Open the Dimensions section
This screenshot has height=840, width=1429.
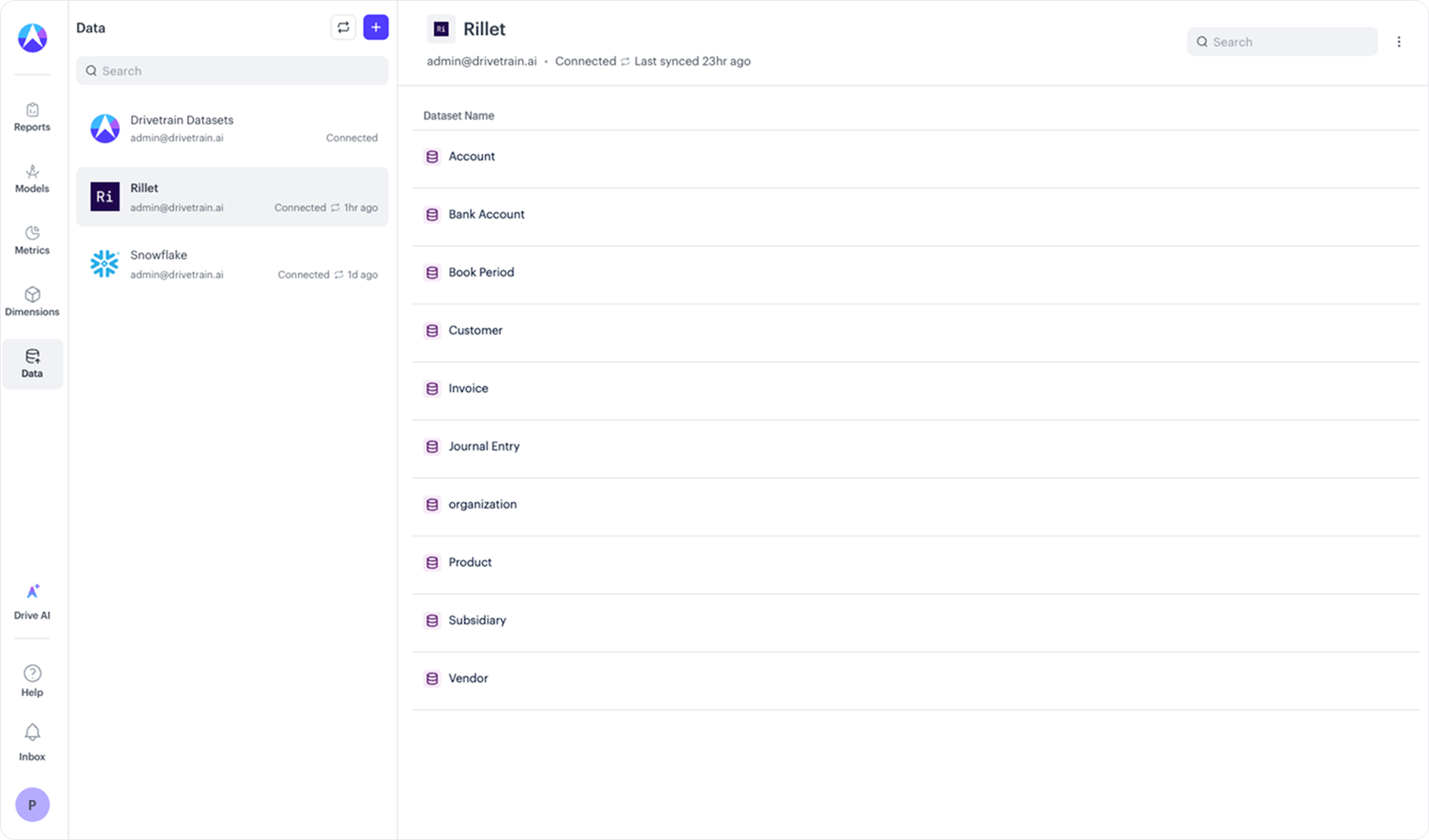pyautogui.click(x=33, y=303)
